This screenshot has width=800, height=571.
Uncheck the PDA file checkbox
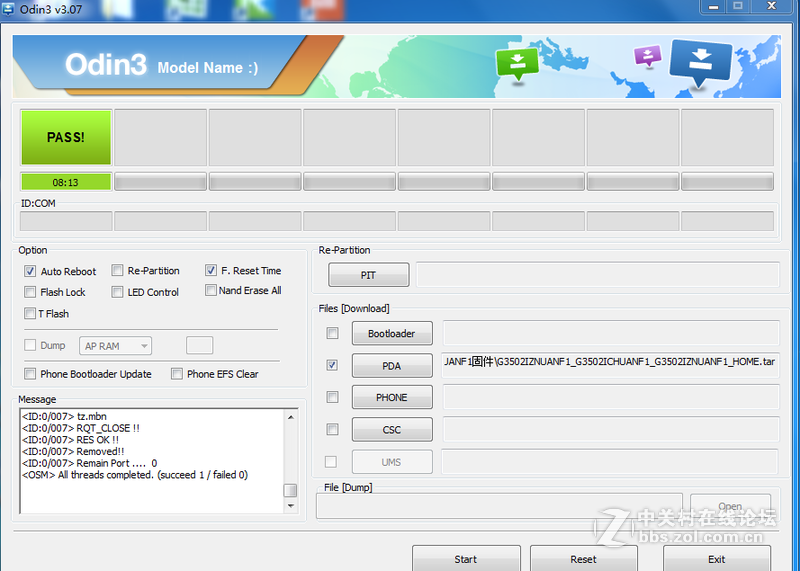point(332,365)
